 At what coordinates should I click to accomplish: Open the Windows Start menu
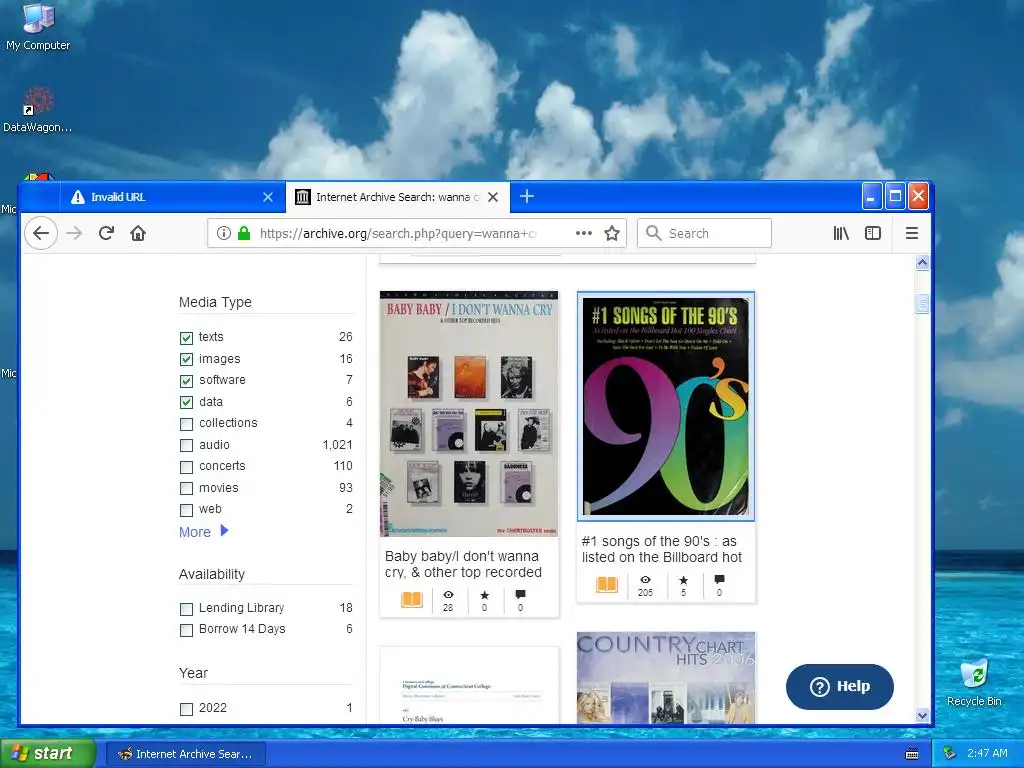pyautogui.click(x=48, y=753)
